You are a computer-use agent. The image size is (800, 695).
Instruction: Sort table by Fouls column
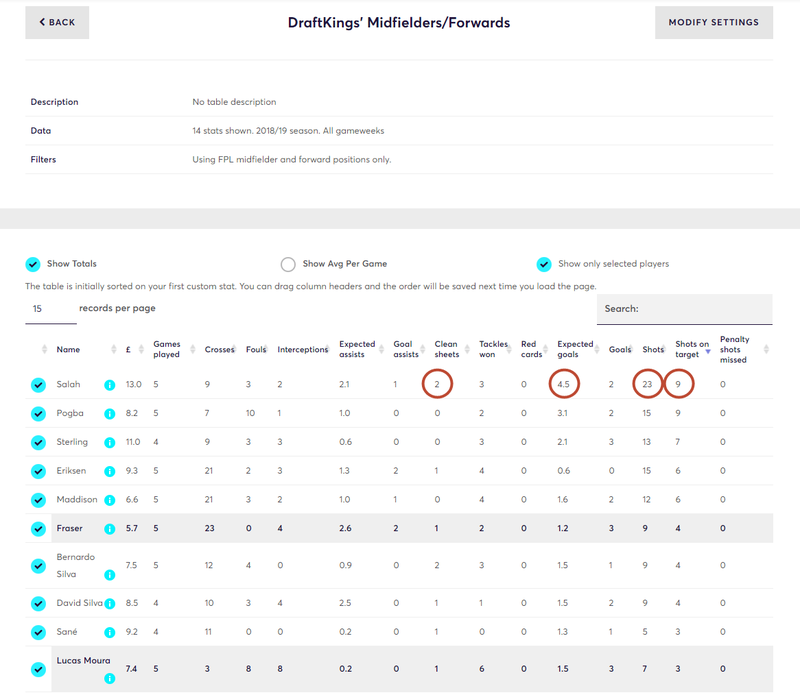pyautogui.click(x=256, y=350)
